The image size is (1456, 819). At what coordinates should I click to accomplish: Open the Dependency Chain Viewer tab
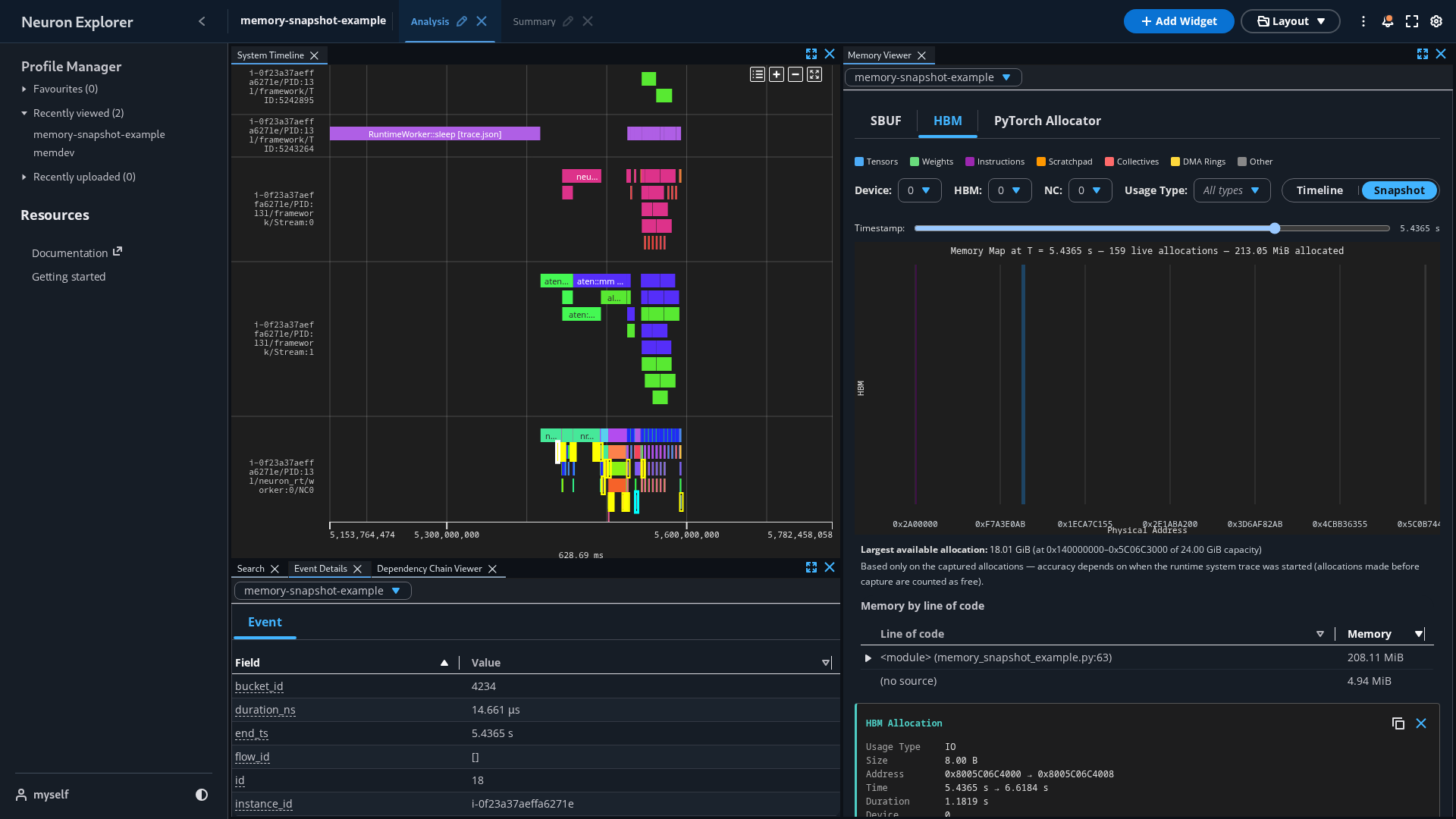coord(429,569)
